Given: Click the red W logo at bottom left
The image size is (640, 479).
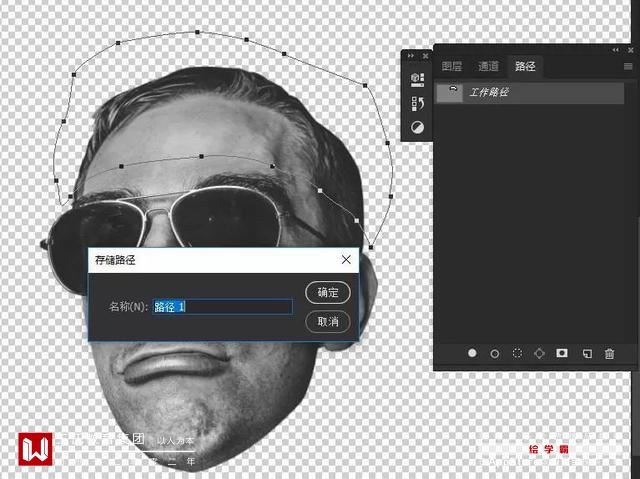Looking at the screenshot, I should 35,449.
